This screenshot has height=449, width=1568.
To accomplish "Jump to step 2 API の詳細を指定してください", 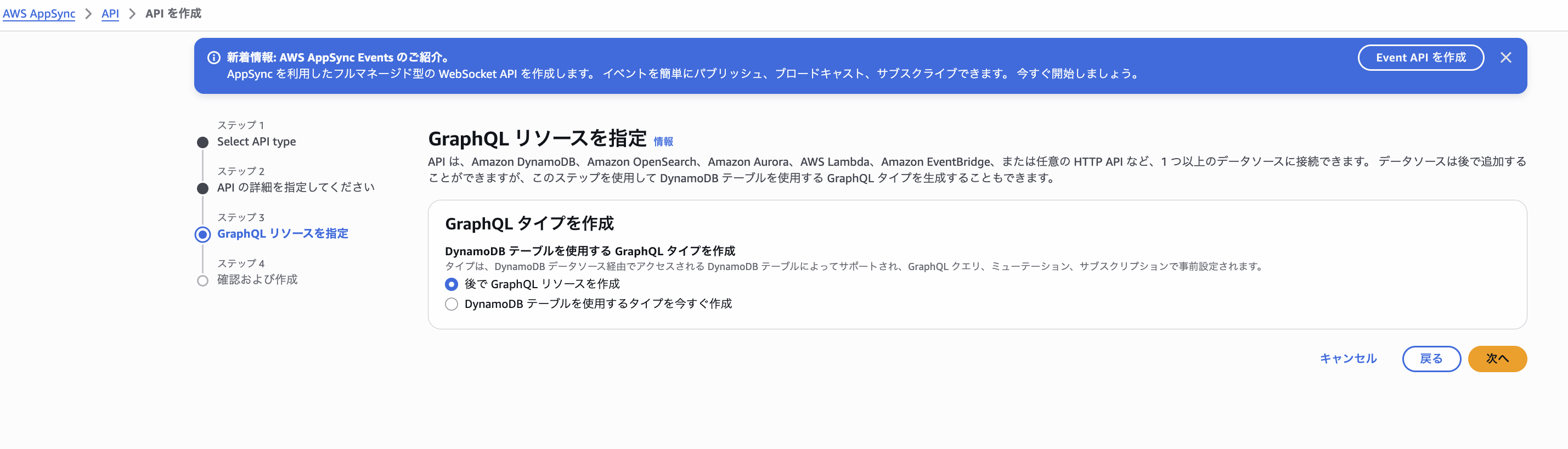I will 296,187.
